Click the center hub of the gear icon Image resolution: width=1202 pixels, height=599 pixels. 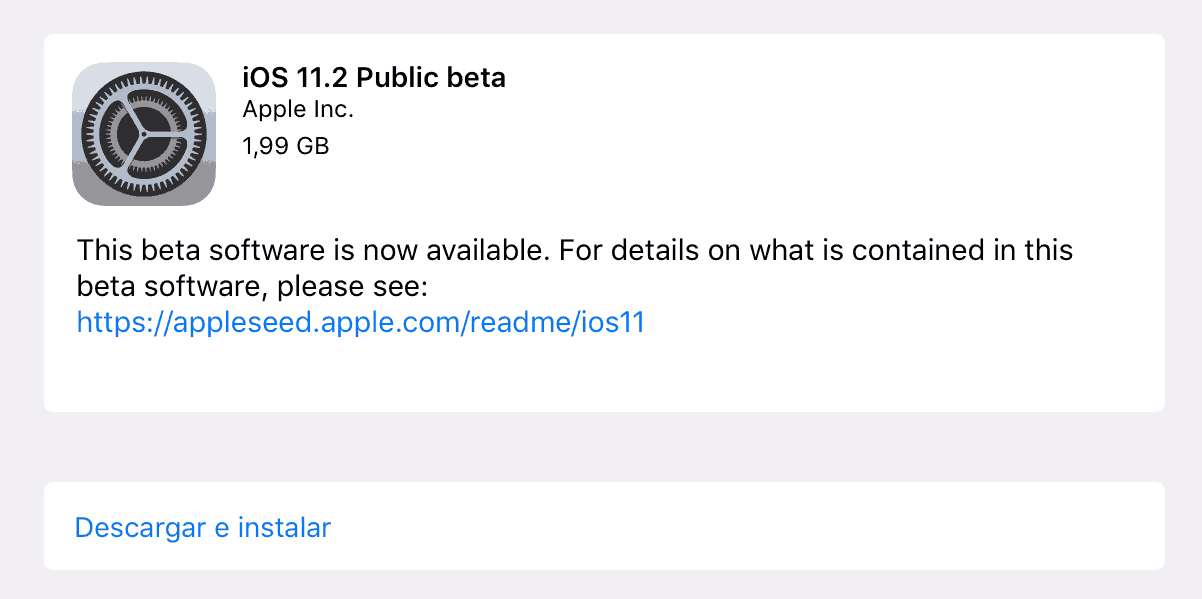(x=144, y=134)
